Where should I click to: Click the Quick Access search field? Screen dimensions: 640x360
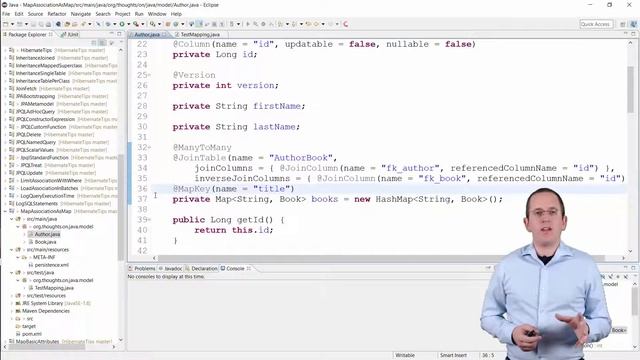click(x=596, y=24)
